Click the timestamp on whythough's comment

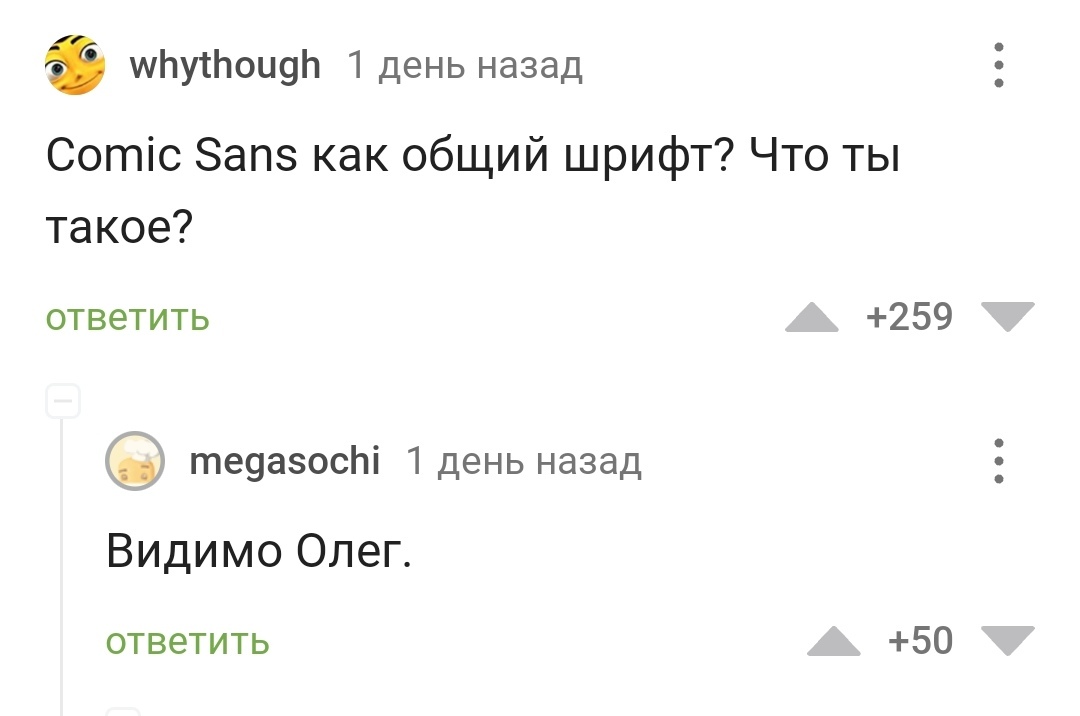(x=464, y=66)
